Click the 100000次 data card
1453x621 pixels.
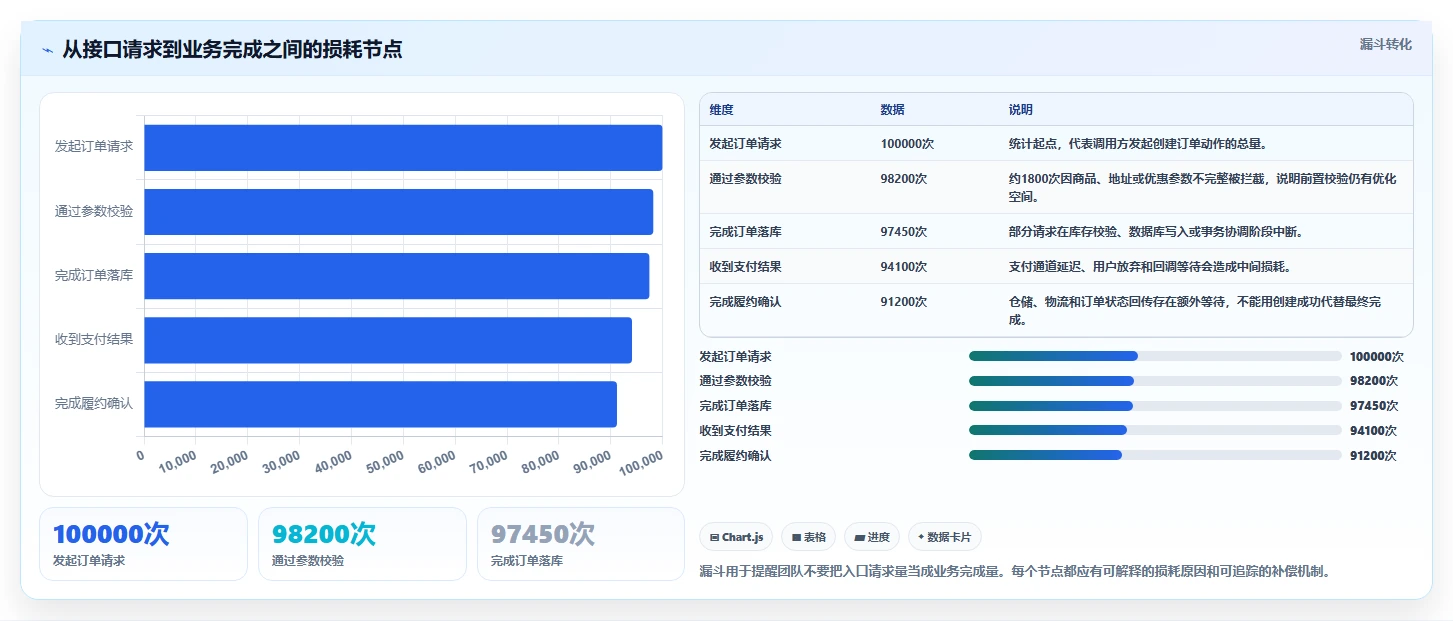coord(143,544)
